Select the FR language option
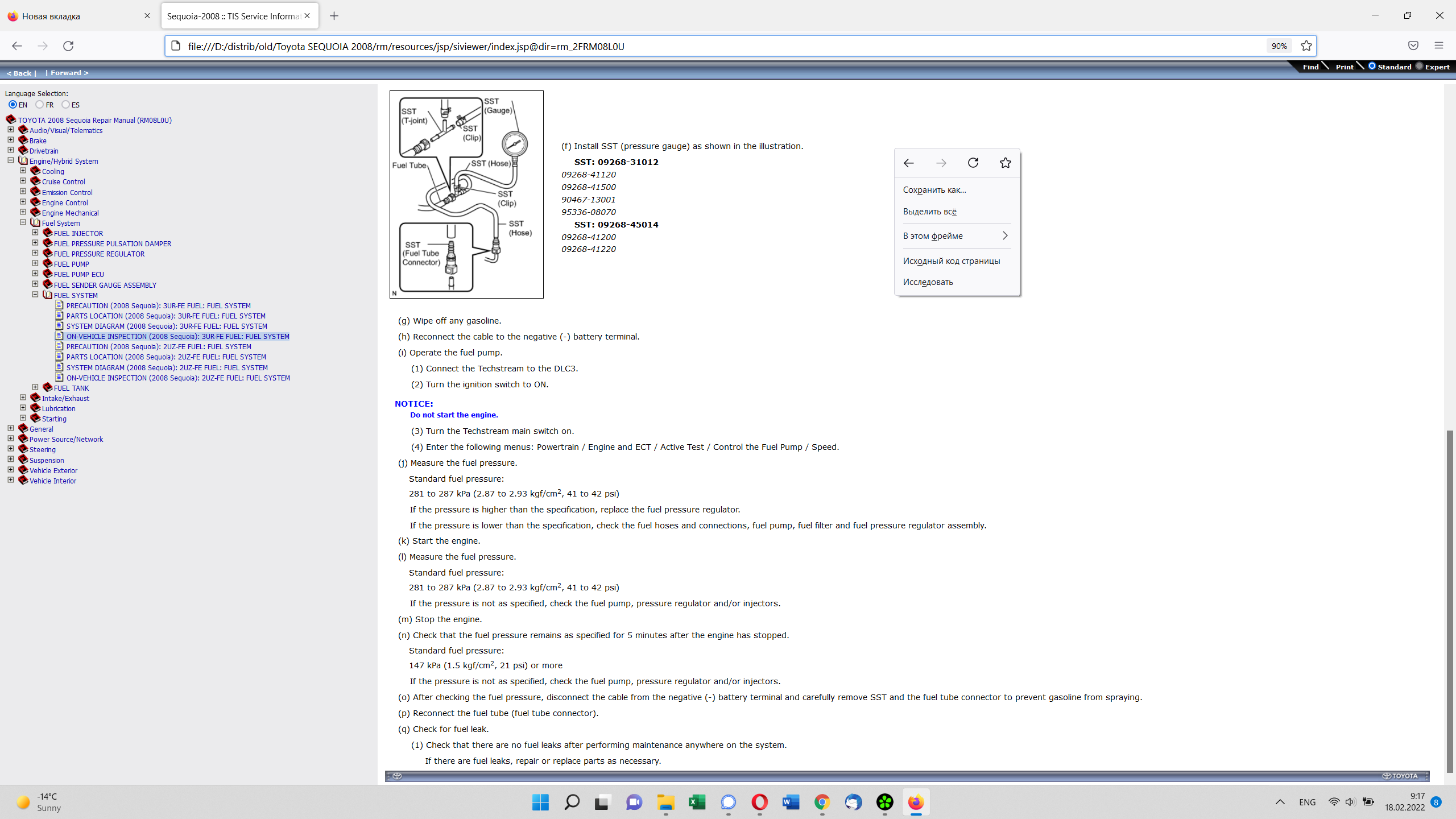Viewport: 1456px width, 819px height. click(x=39, y=105)
